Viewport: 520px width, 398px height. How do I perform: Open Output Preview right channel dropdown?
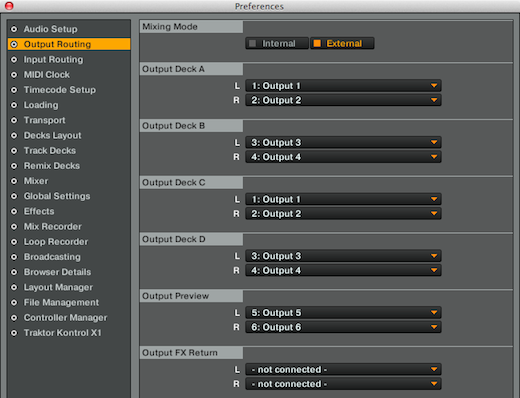(x=343, y=327)
